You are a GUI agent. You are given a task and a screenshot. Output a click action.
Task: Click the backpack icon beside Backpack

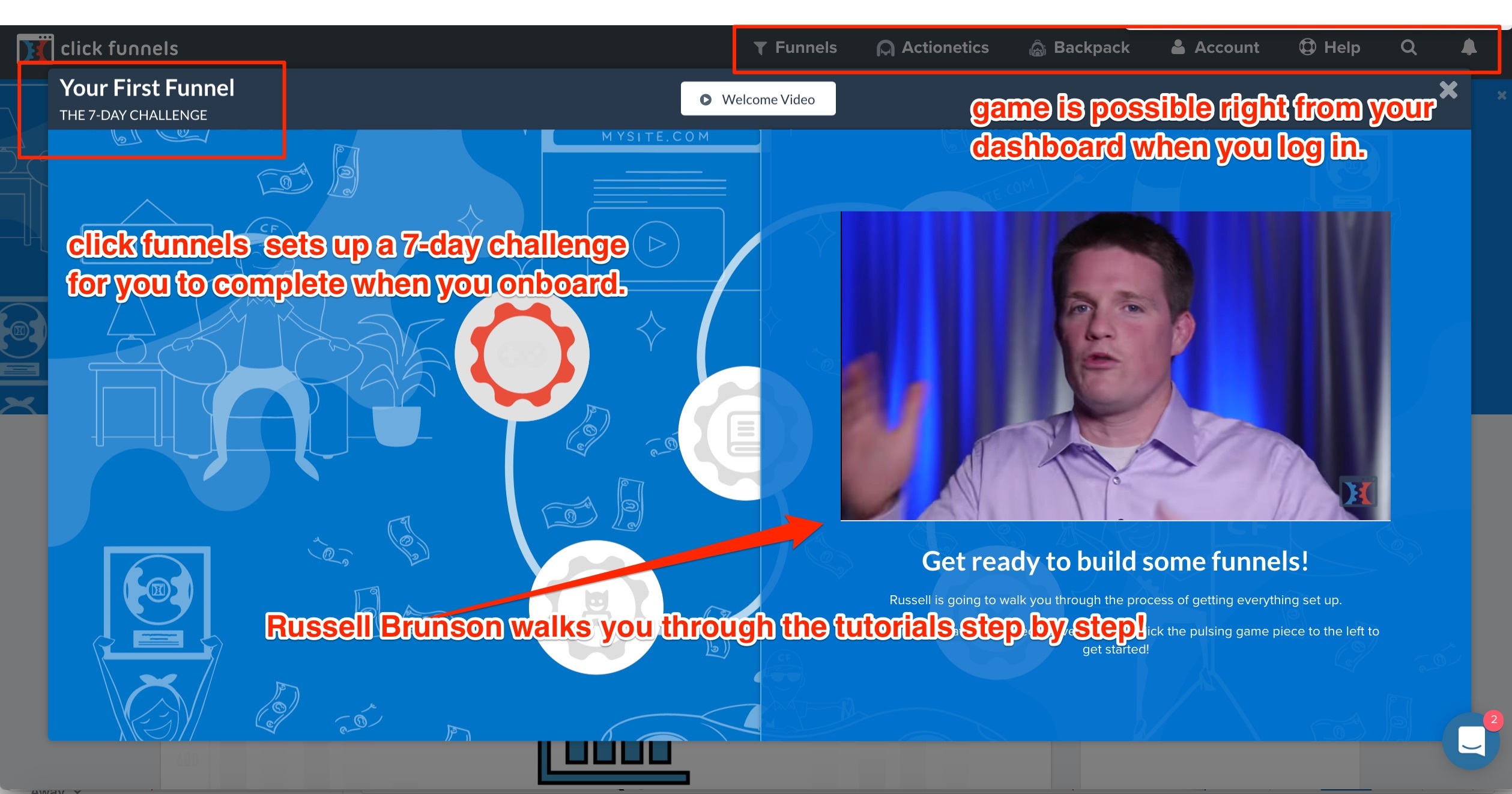(1038, 48)
